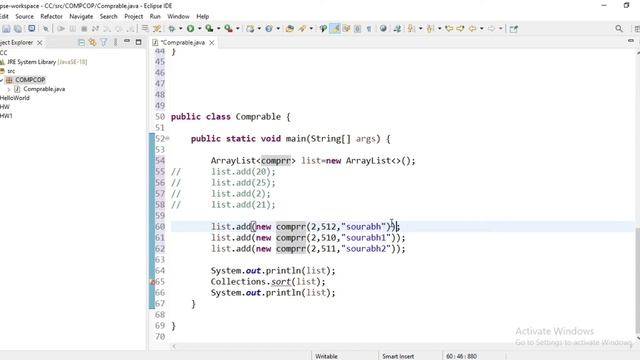Image resolution: width=640 pixels, height=360 pixels.
Task: Open the Back history dropdown arrow
Action: (482, 29)
